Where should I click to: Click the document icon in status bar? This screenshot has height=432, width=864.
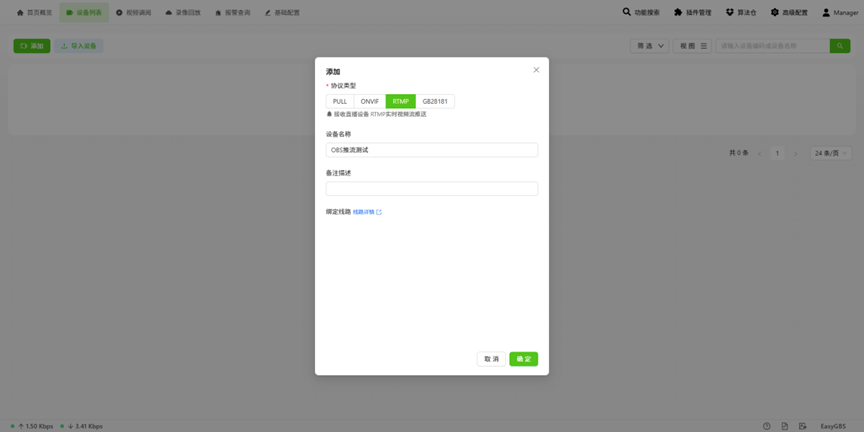tap(785, 426)
